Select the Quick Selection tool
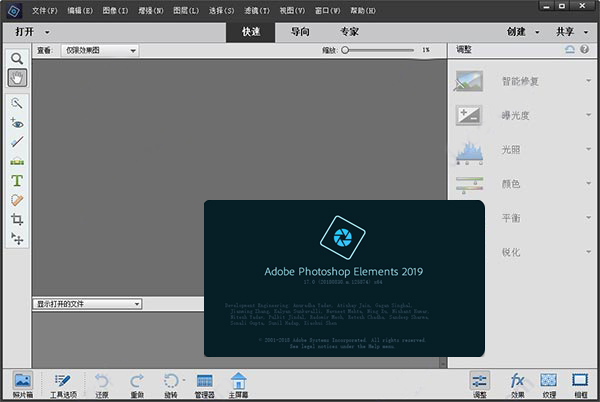 pyautogui.click(x=17, y=103)
